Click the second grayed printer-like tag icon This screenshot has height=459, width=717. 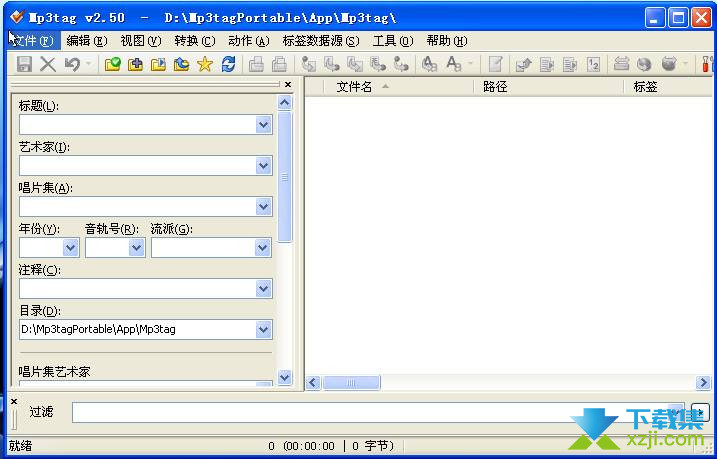[x=279, y=64]
